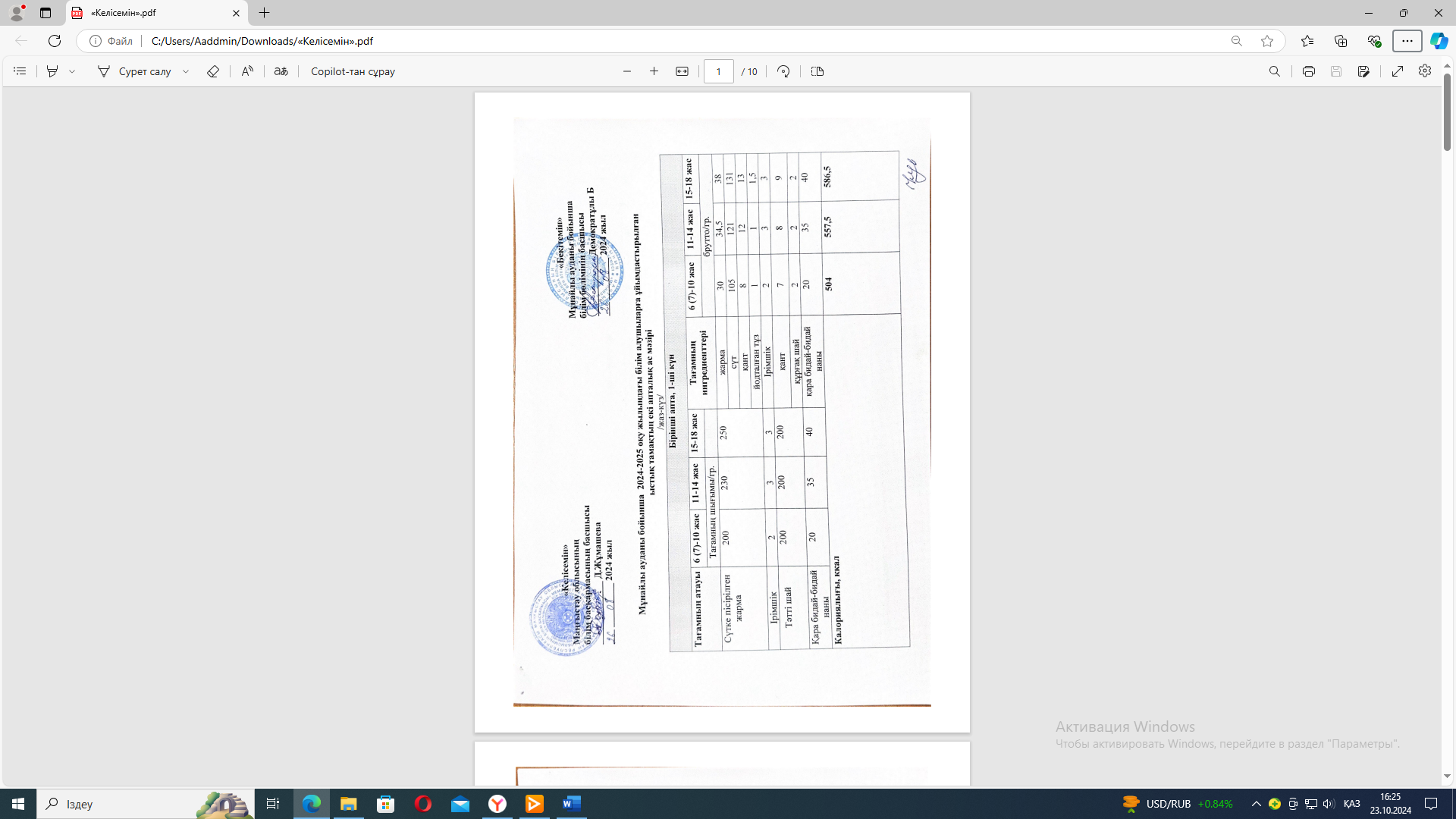Image resolution: width=1456 pixels, height=819 pixels.
Task: Open the browser settings and more menu
Action: tap(1407, 41)
